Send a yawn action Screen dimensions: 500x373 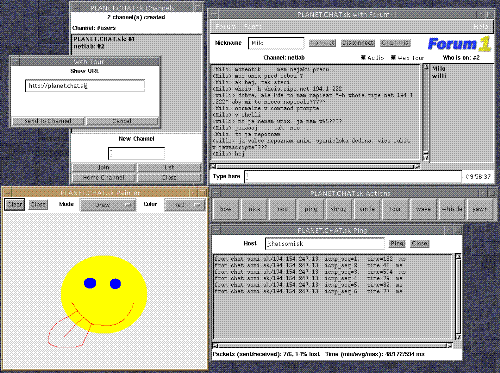tap(480, 209)
